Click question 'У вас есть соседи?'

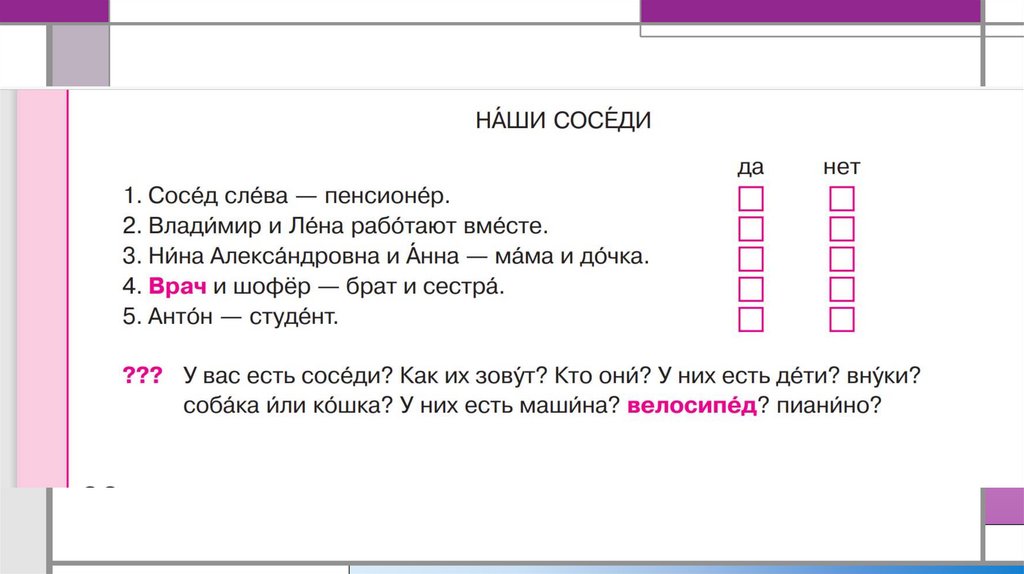click(x=288, y=375)
